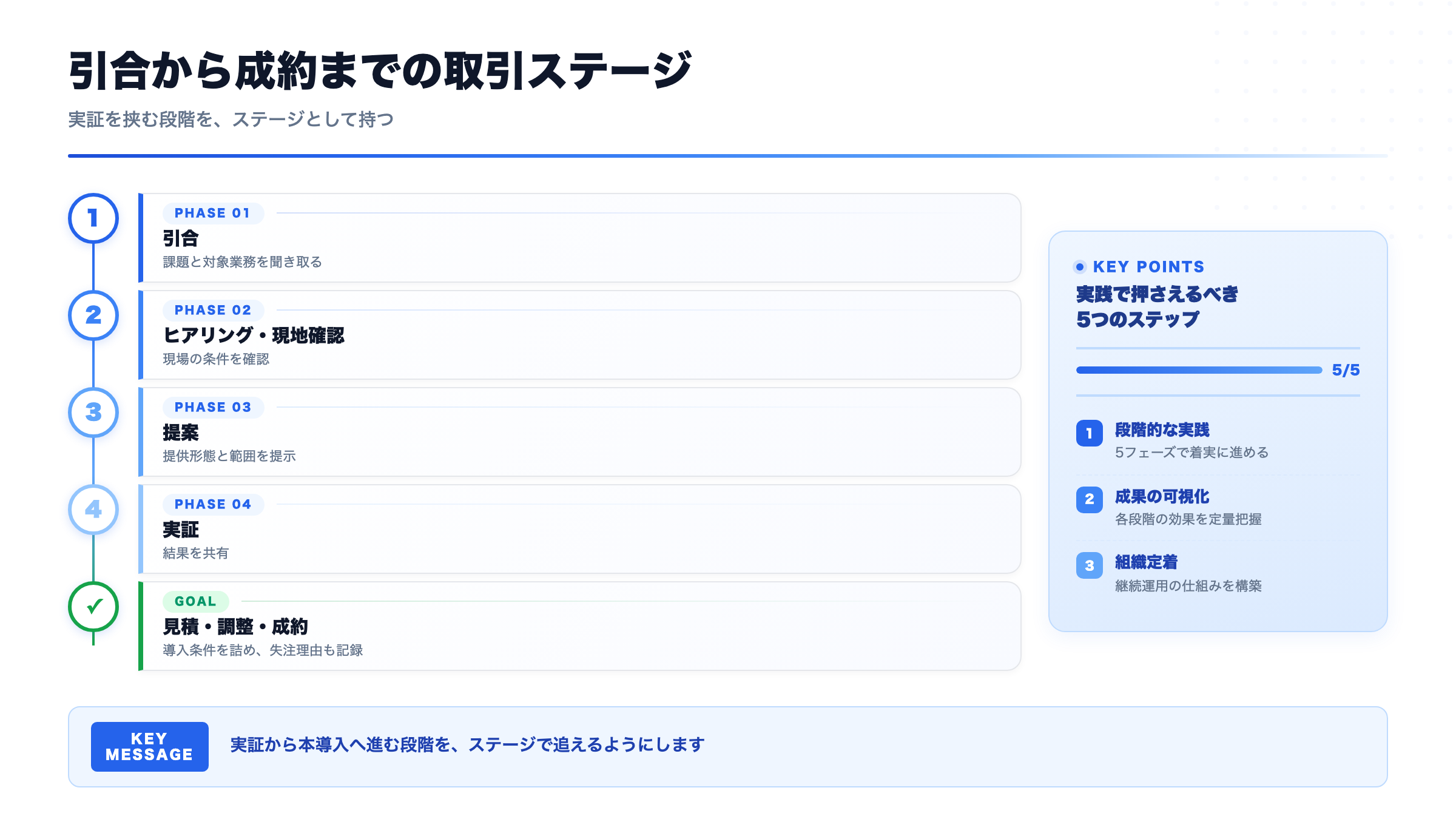Click the text 5フェーズで着実に進める
This screenshot has width=1456, height=819.
click(x=1191, y=453)
